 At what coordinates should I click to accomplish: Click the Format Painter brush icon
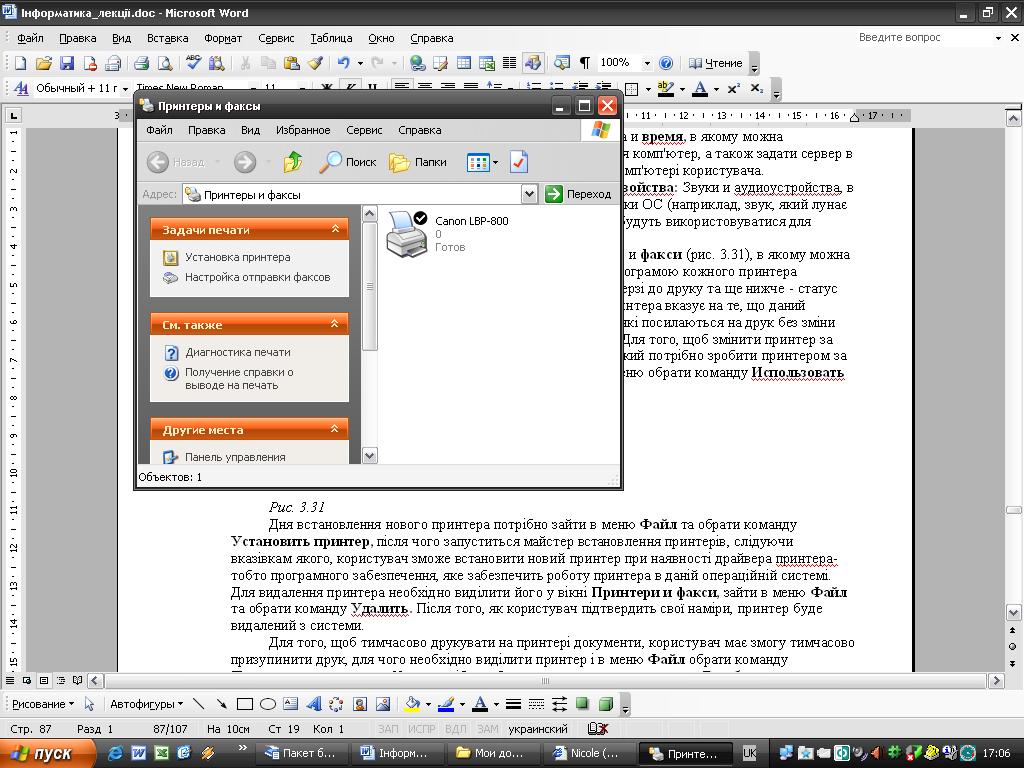point(315,63)
